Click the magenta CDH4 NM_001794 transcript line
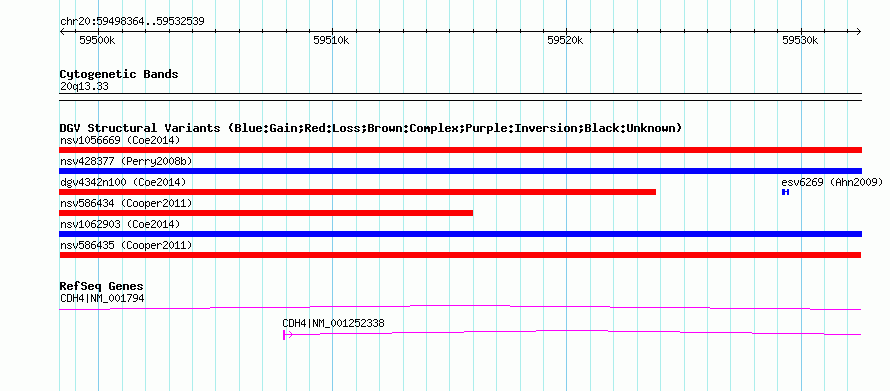Viewport: 890px width, 391px height. pos(460,308)
